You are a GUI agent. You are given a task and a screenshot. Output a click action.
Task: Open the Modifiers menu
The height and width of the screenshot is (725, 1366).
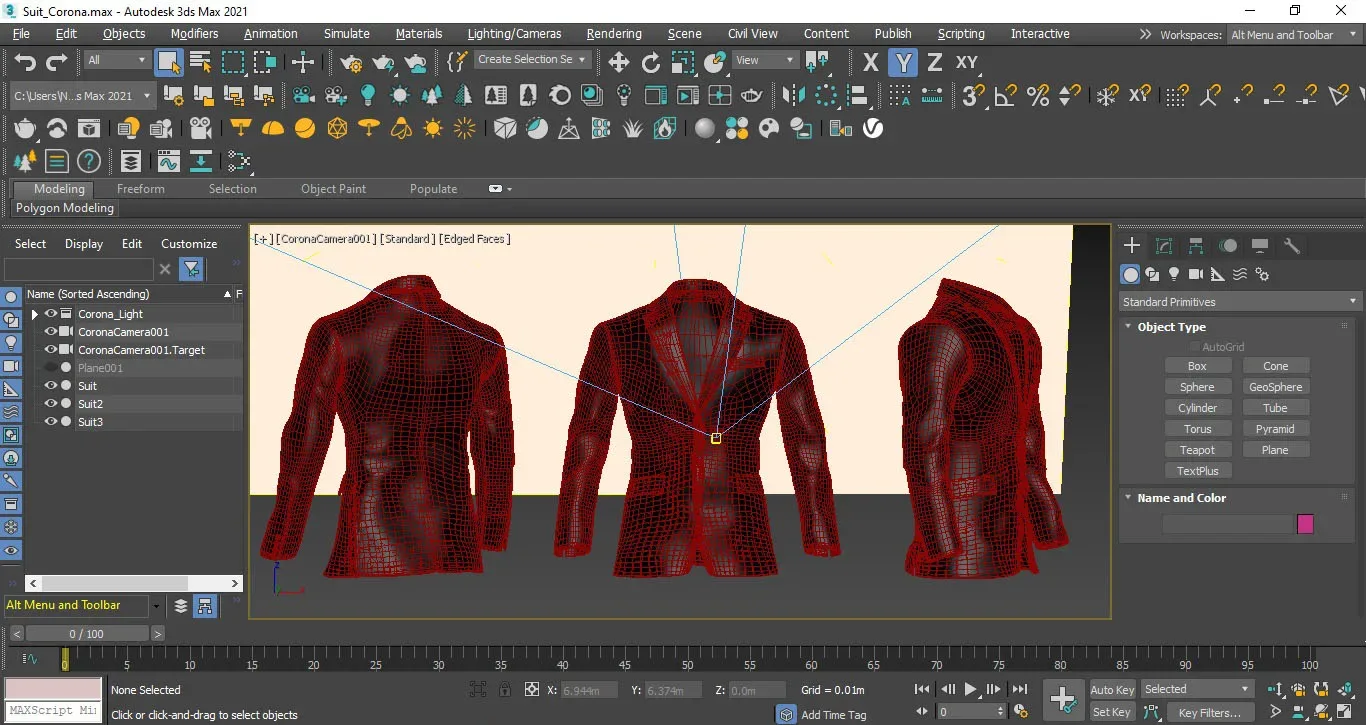pos(194,34)
